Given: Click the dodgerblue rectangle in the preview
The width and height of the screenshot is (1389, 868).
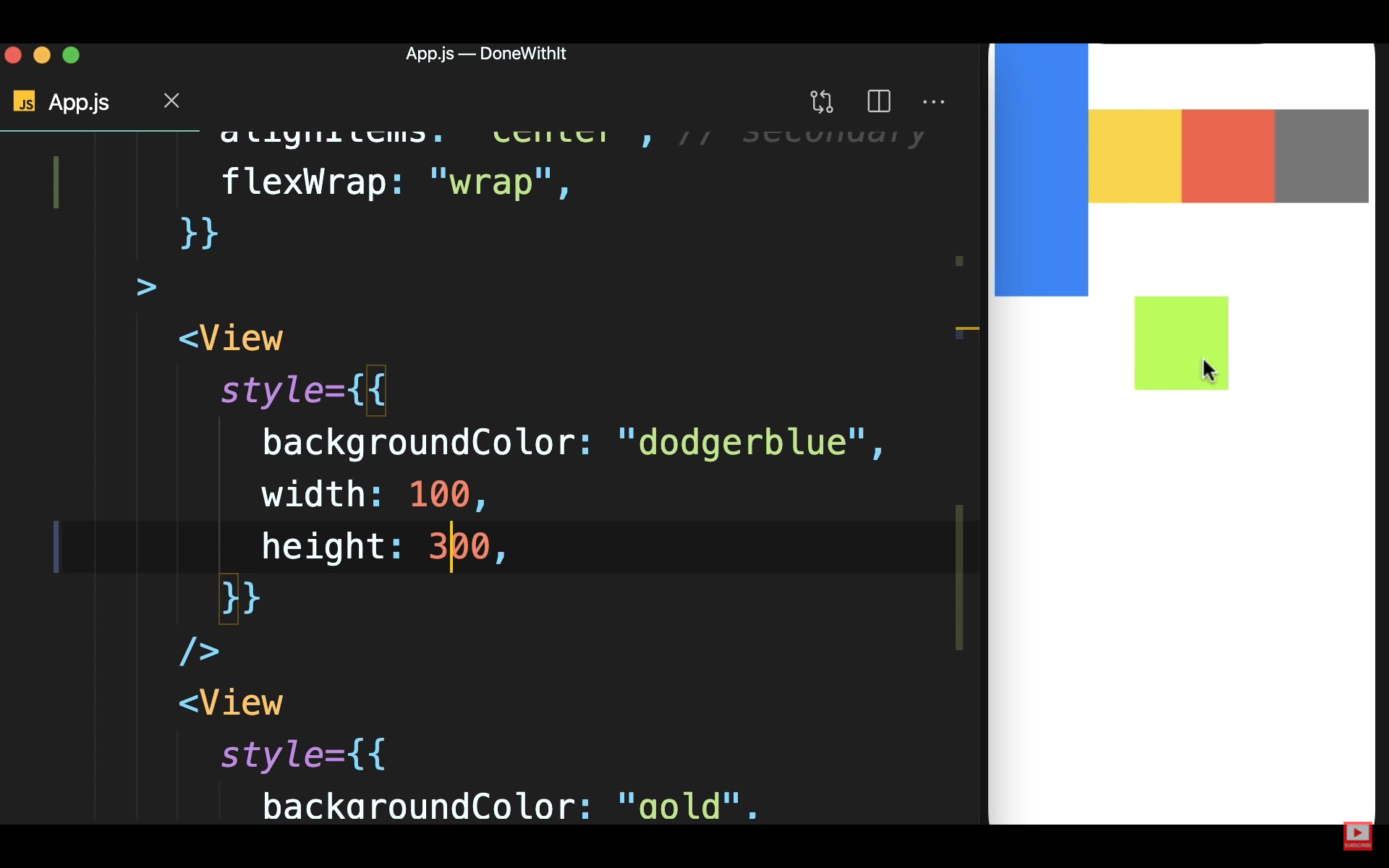Looking at the screenshot, I should (x=1040, y=170).
